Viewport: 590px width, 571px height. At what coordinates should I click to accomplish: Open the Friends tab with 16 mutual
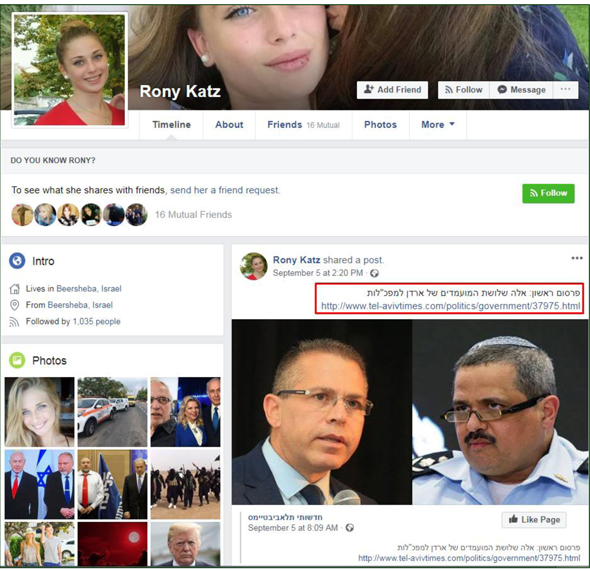click(304, 125)
